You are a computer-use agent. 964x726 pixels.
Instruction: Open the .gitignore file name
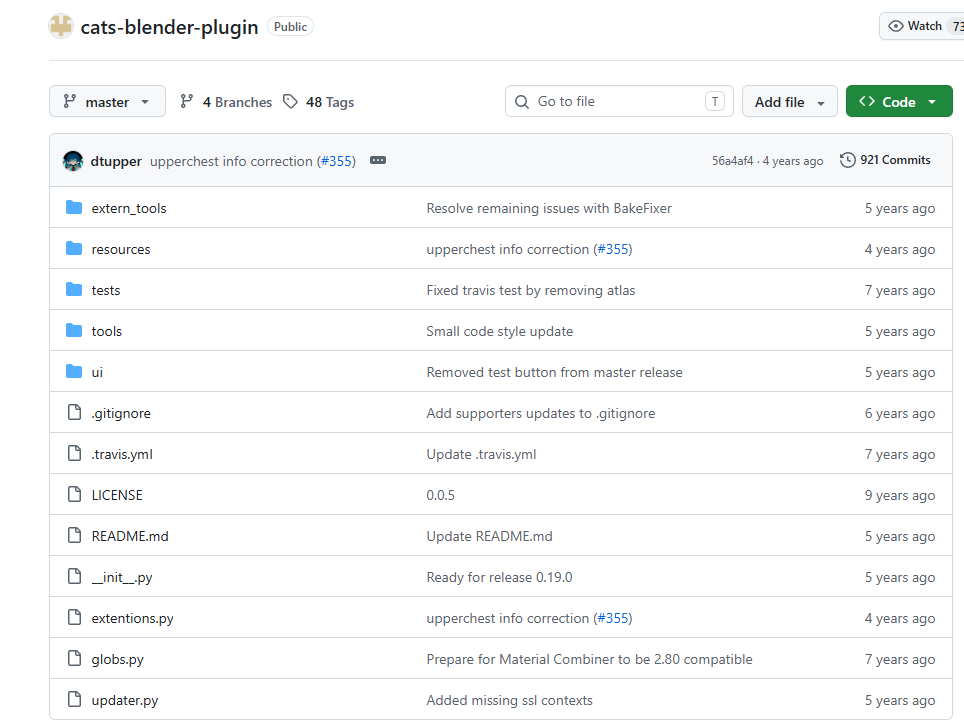coord(121,413)
